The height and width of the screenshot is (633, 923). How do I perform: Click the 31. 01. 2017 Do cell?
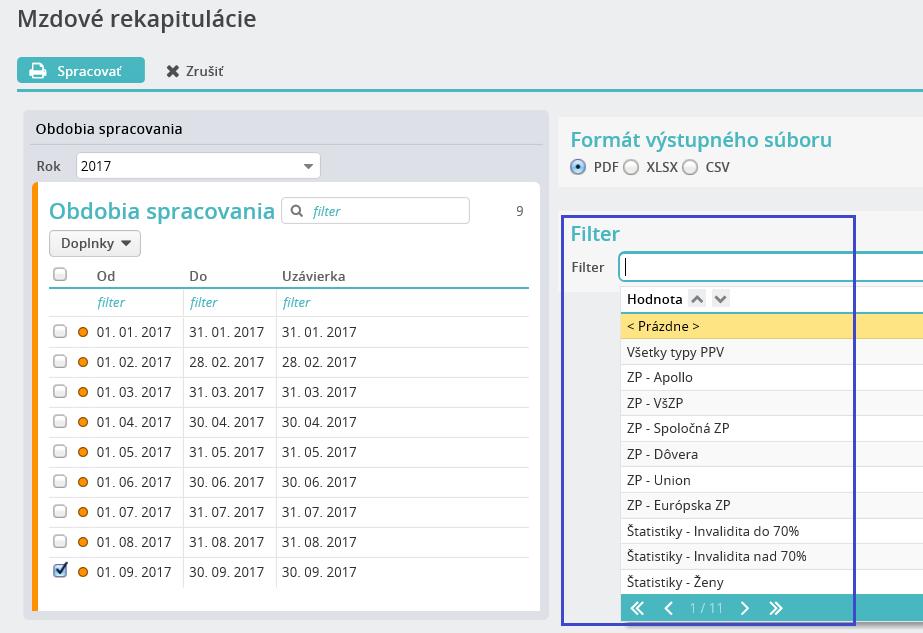[227, 332]
